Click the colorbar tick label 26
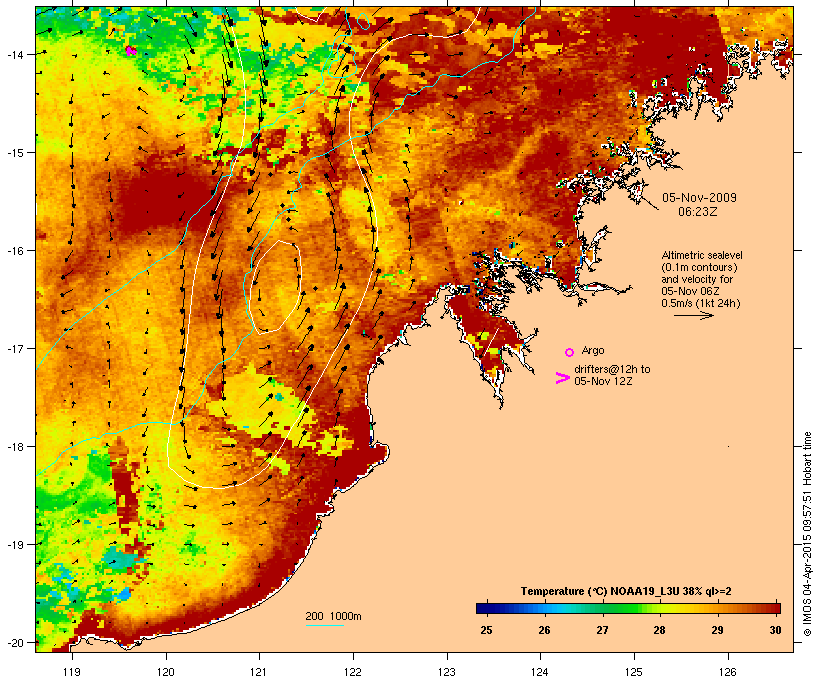The image size is (820, 680). tap(544, 630)
